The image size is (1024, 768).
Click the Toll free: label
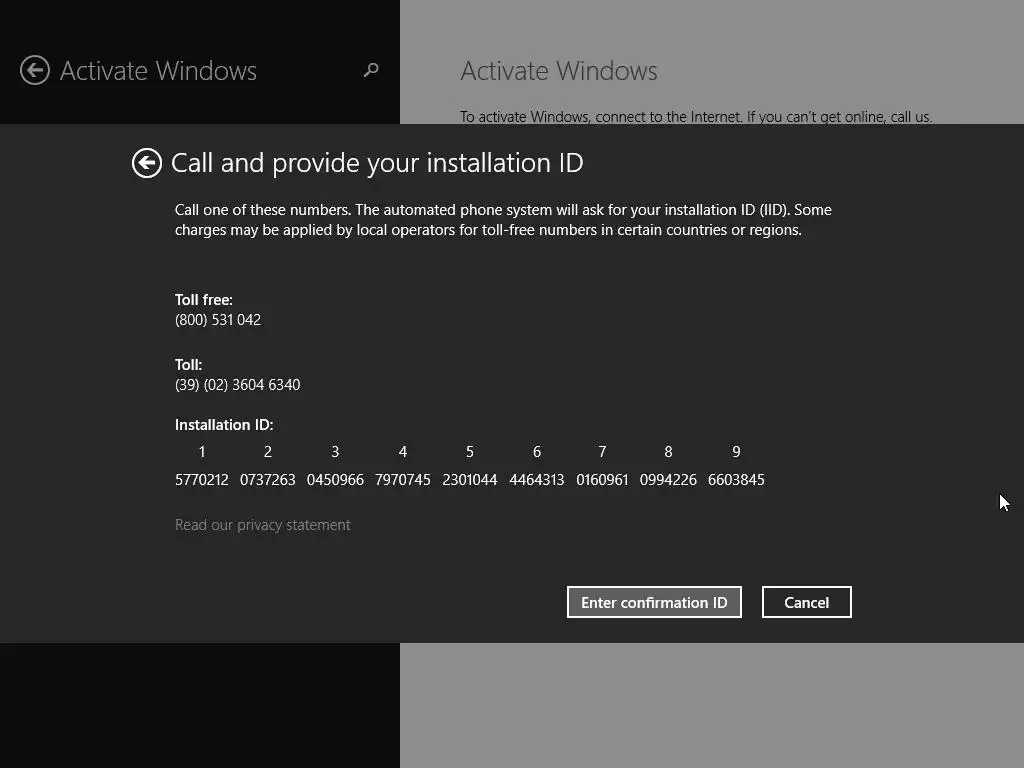204,300
